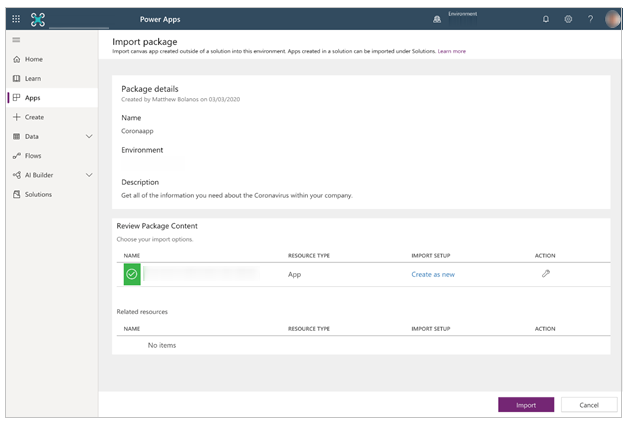The height and width of the screenshot is (426, 628).
Task: Click the Power Apps logo icon
Action: coord(39,19)
